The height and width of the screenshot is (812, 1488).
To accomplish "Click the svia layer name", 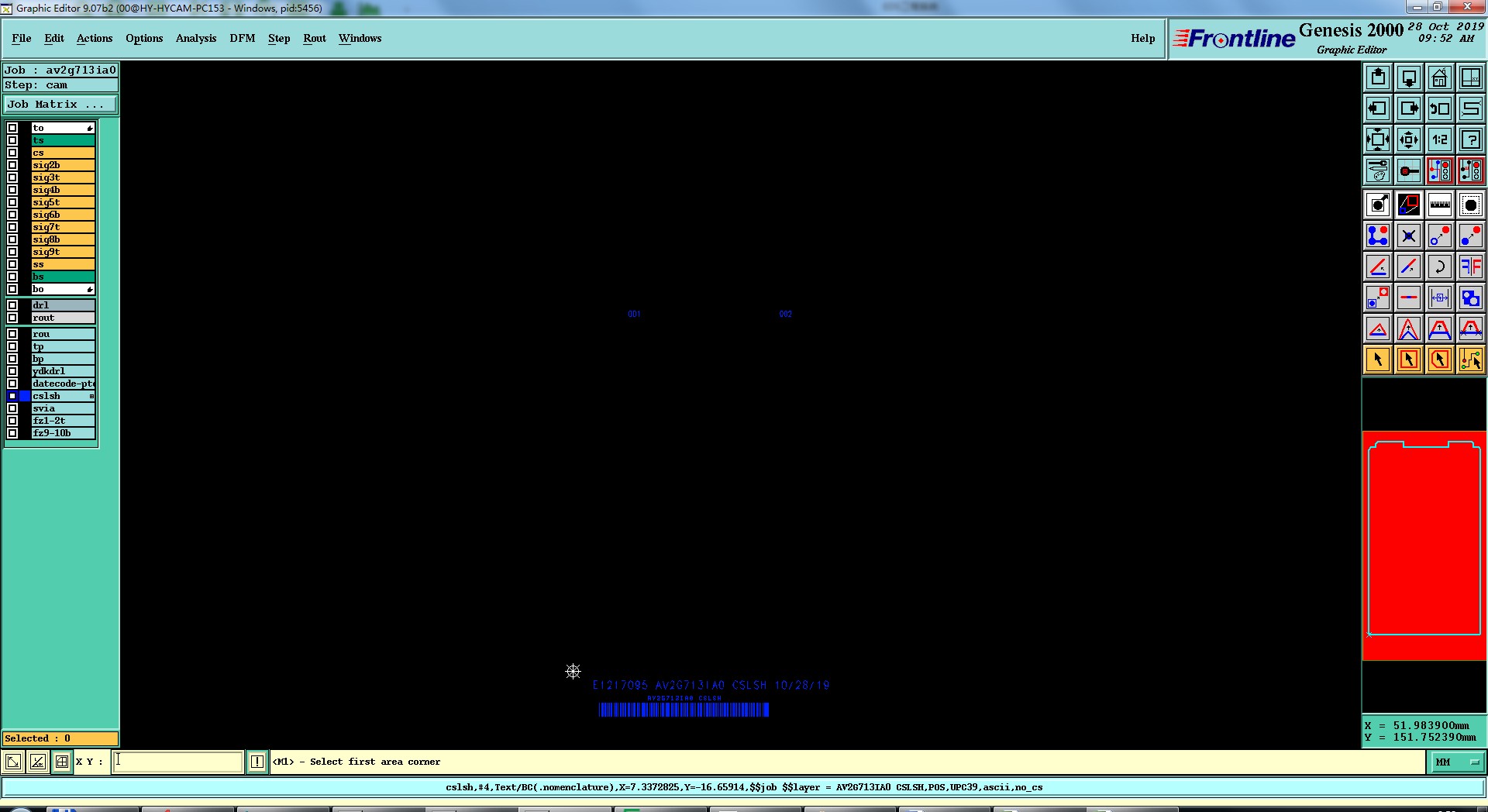I will 63,408.
